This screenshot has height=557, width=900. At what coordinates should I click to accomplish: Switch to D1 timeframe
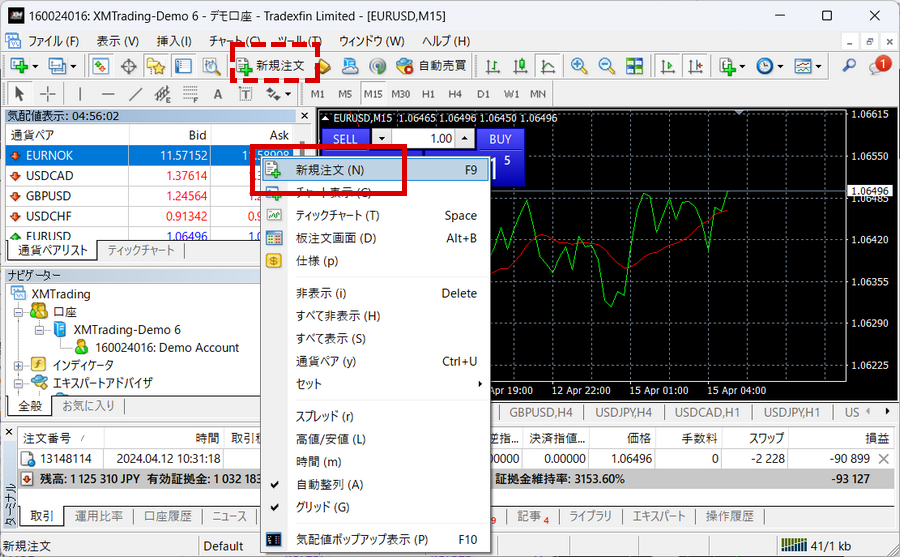(x=483, y=94)
